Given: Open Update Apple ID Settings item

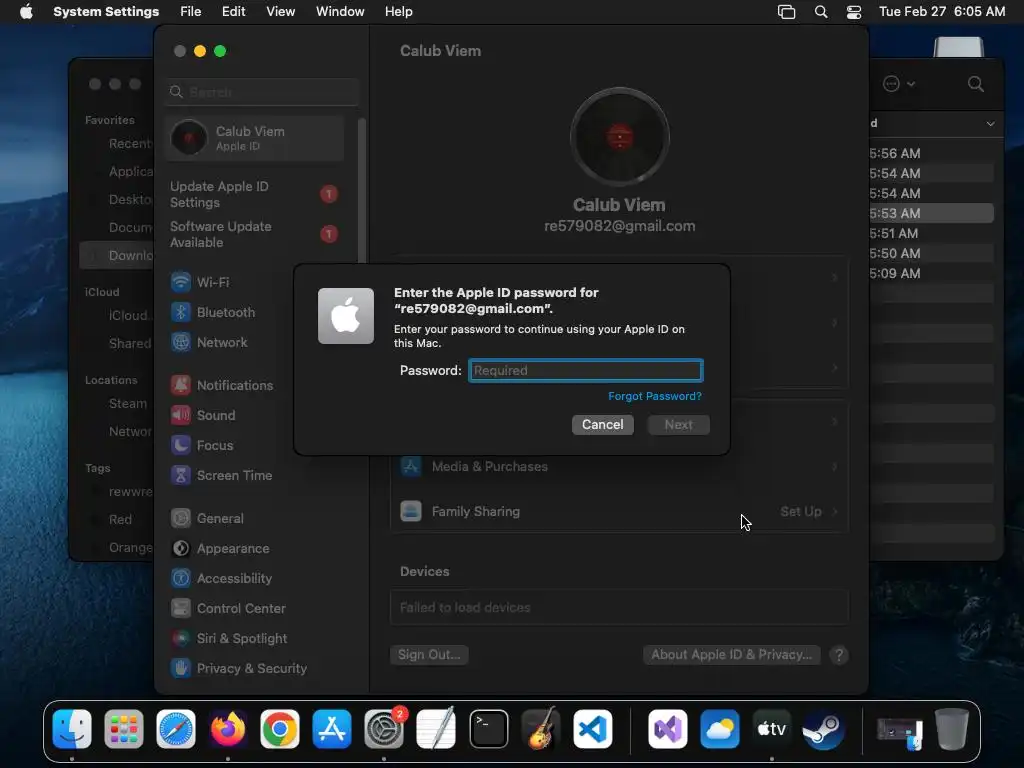Looking at the screenshot, I should point(255,195).
